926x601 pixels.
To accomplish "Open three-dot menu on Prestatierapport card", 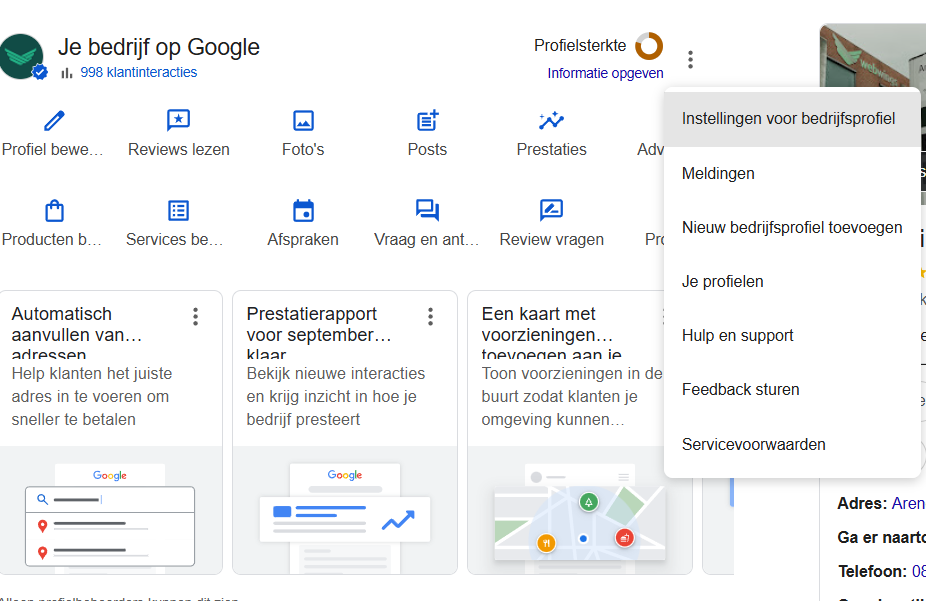I will tap(431, 317).
